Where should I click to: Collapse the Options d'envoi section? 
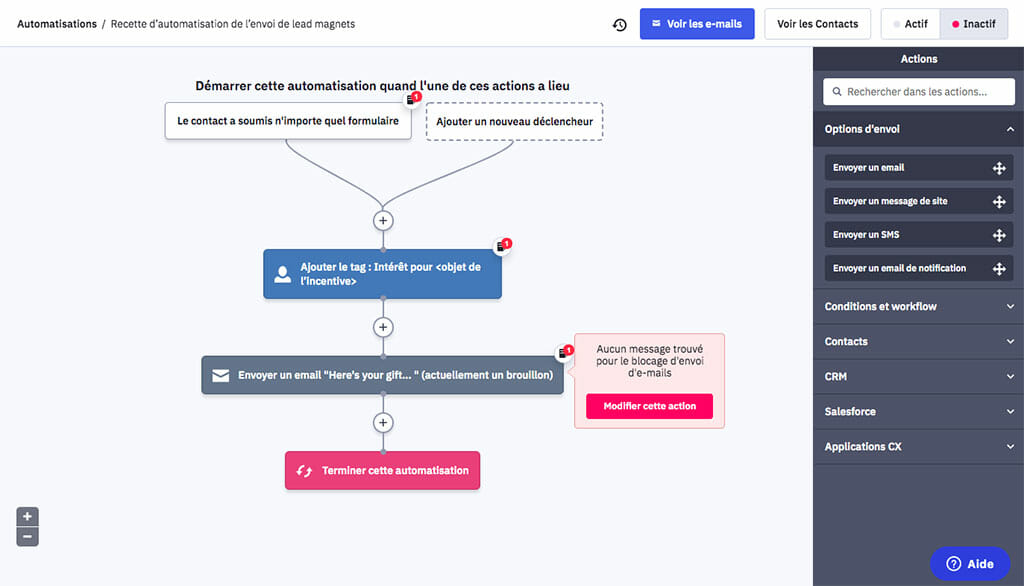coord(1010,129)
